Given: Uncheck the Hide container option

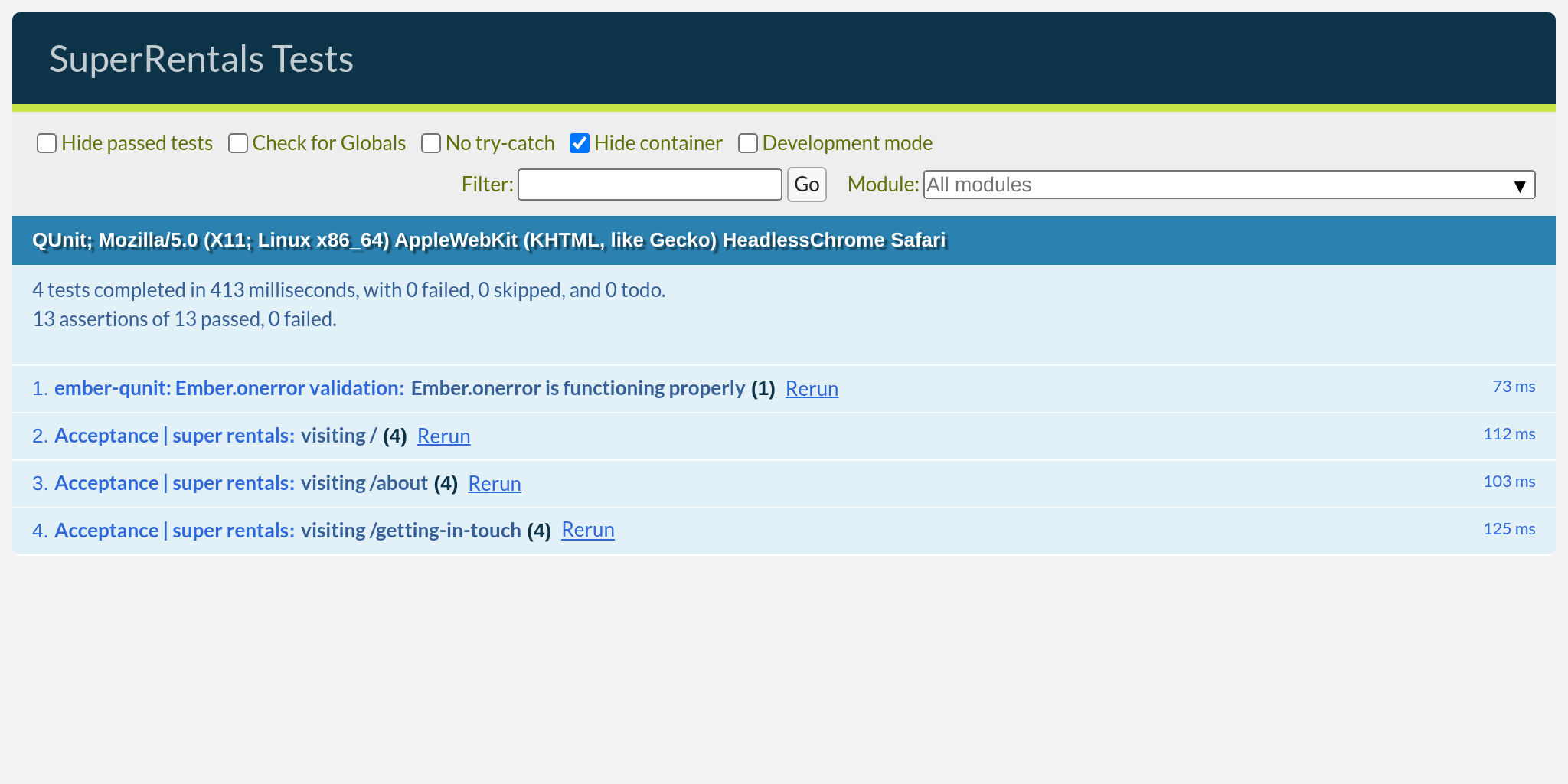Looking at the screenshot, I should [580, 142].
